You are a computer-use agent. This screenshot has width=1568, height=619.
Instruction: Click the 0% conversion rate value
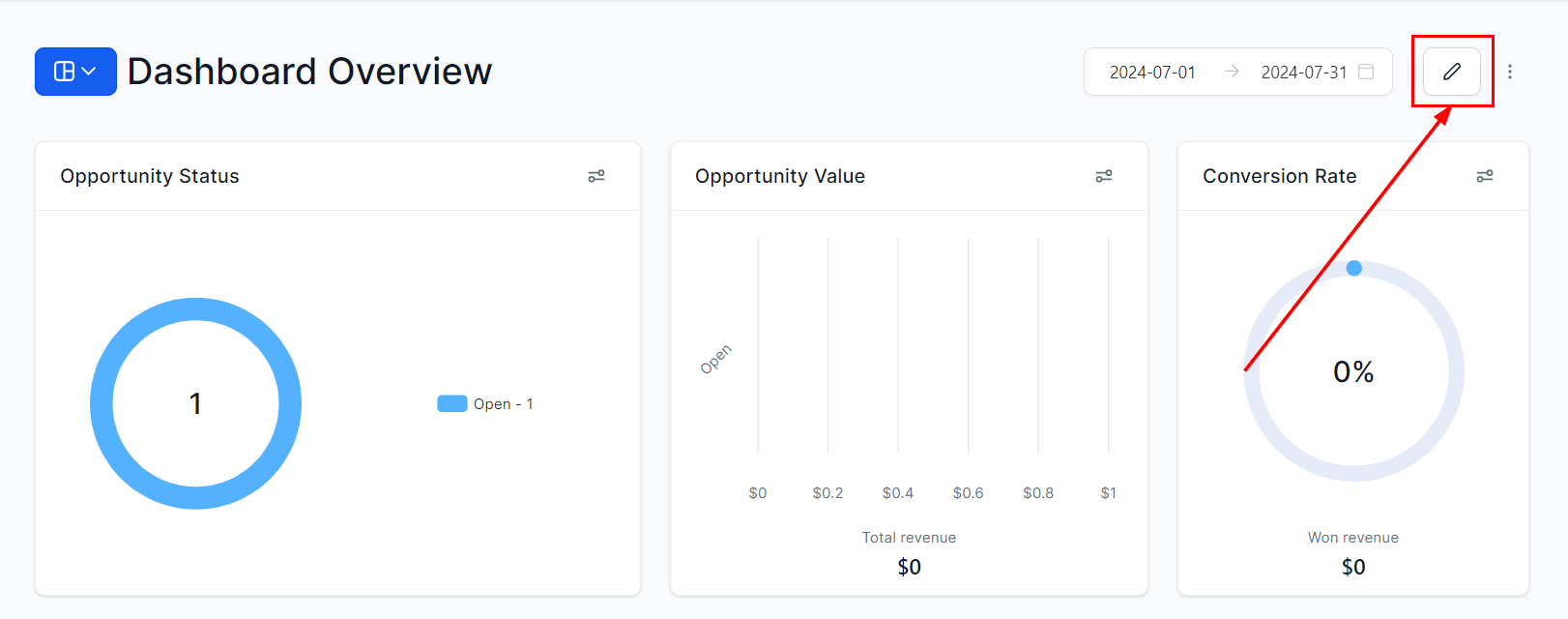click(1353, 371)
